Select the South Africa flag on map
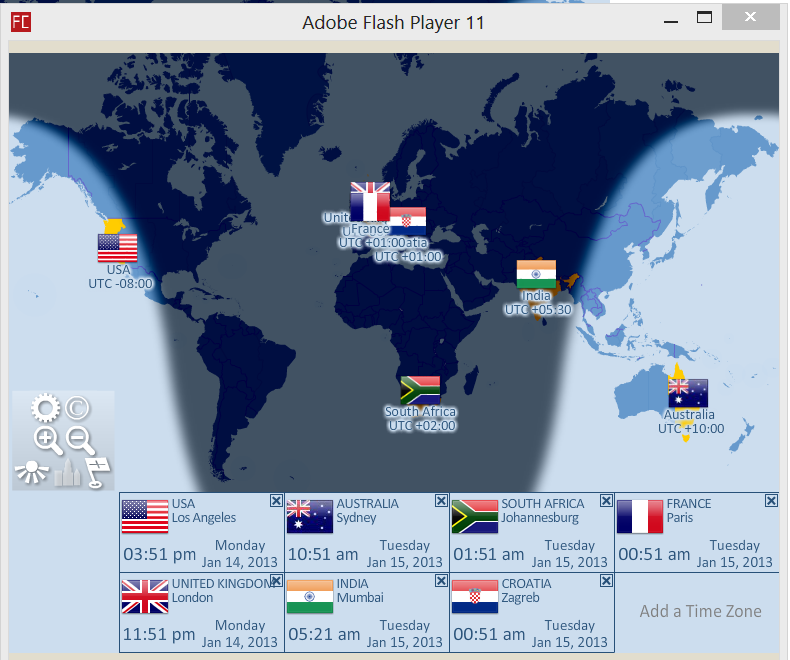 (x=420, y=390)
